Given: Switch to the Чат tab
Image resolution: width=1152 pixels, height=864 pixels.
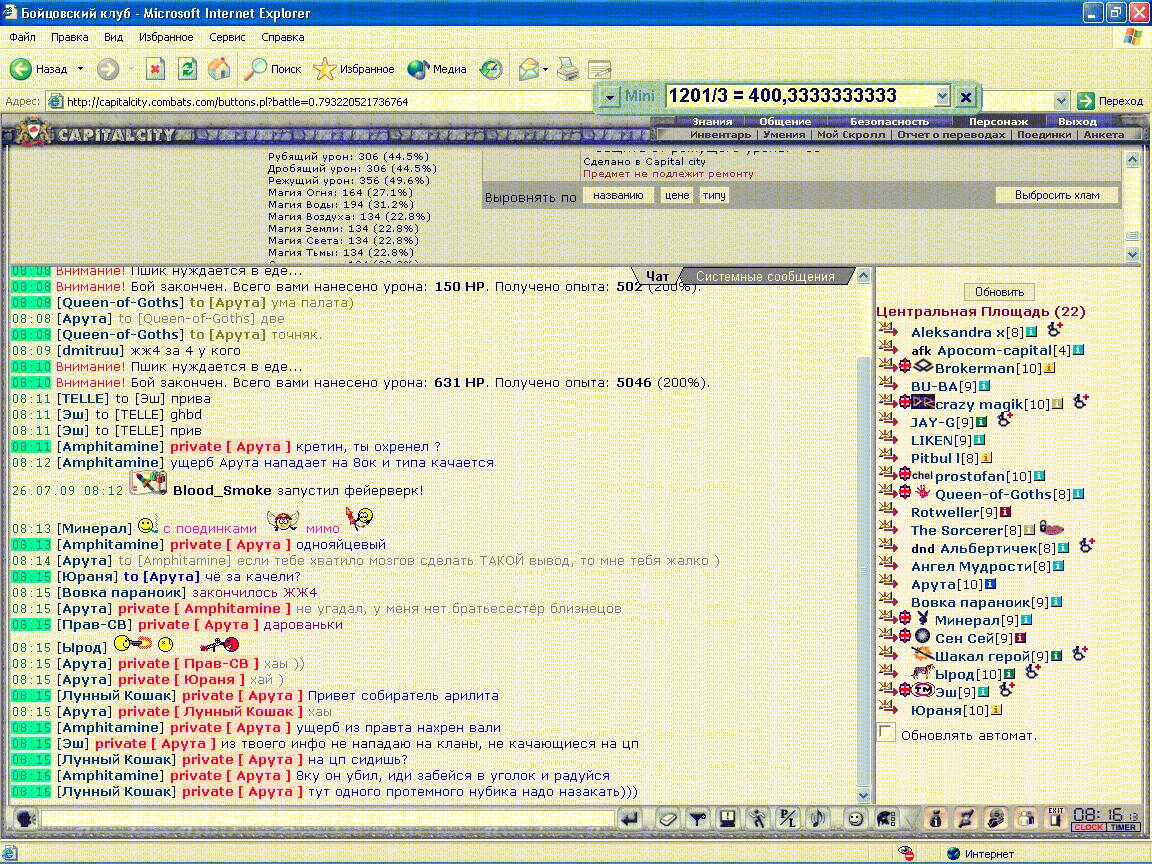Looking at the screenshot, I should point(657,276).
